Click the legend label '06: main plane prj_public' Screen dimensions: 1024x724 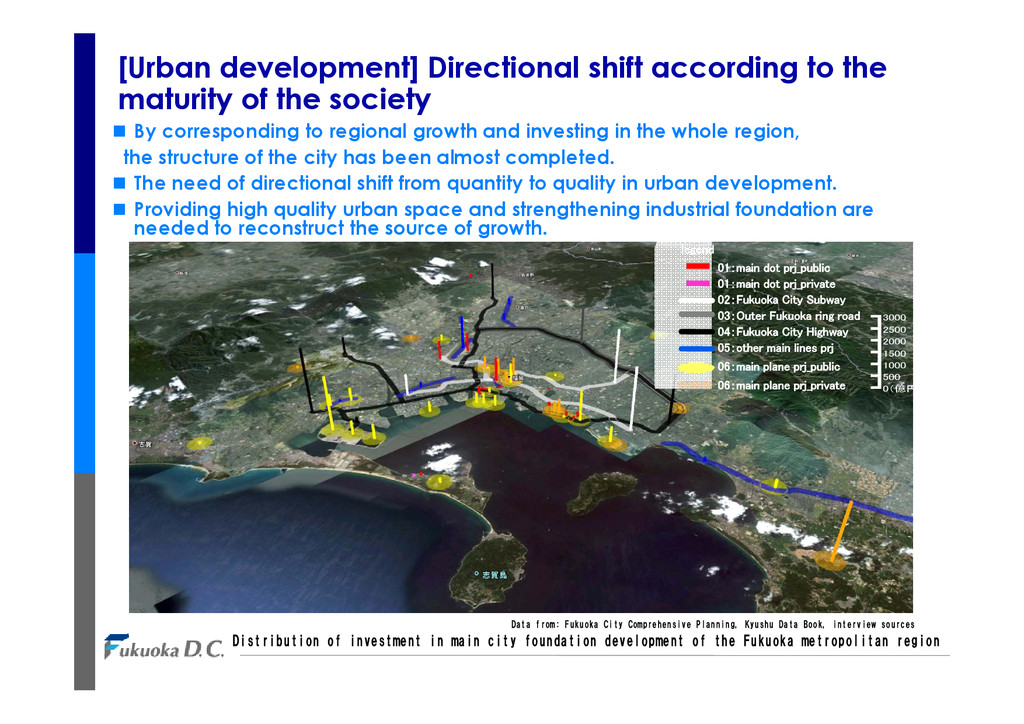click(778, 367)
